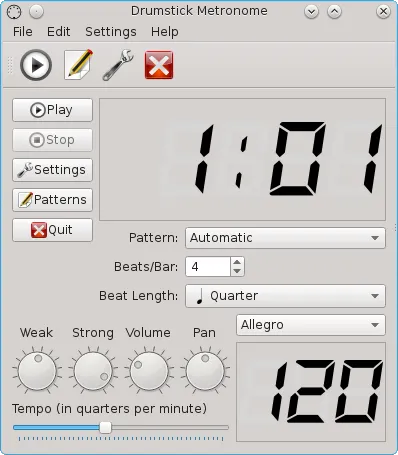Increase Beats/Bar with the up arrow
Image resolution: width=398 pixels, height=455 pixels.
point(237,262)
